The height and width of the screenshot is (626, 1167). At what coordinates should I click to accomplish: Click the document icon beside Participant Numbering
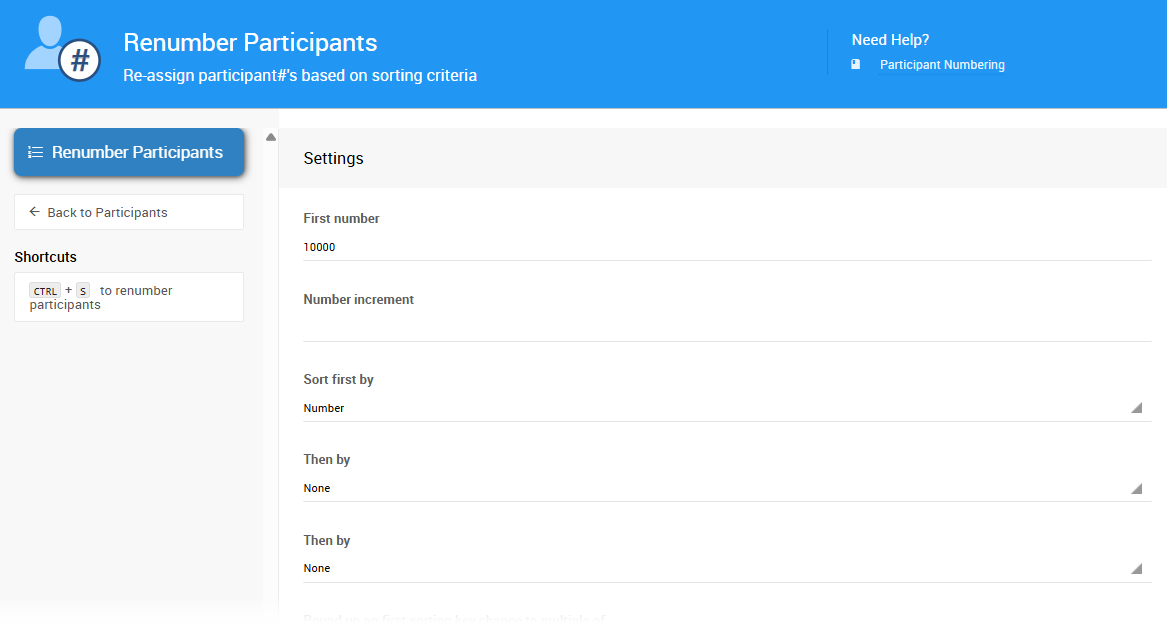(855, 64)
